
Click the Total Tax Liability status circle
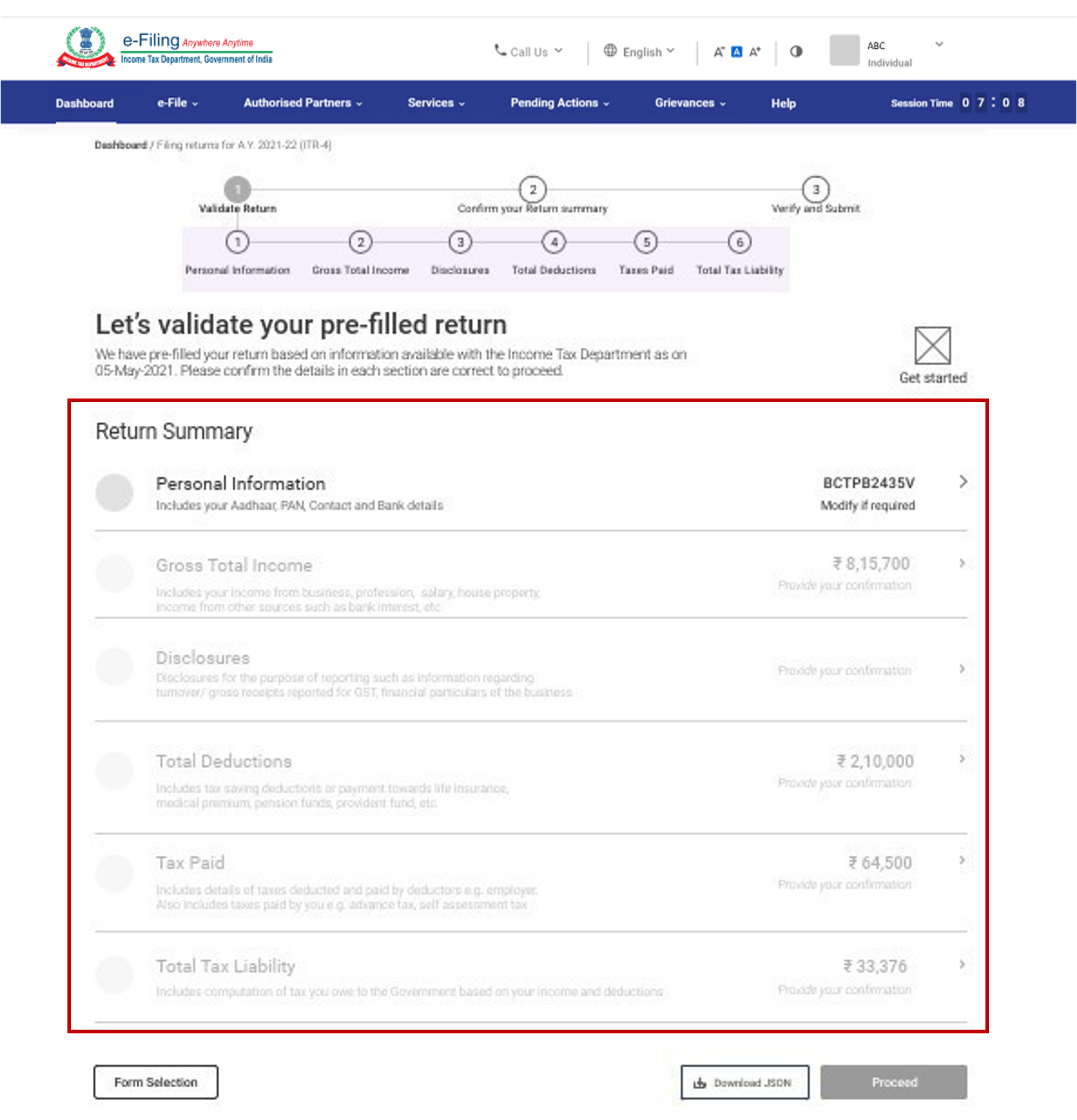click(114, 975)
